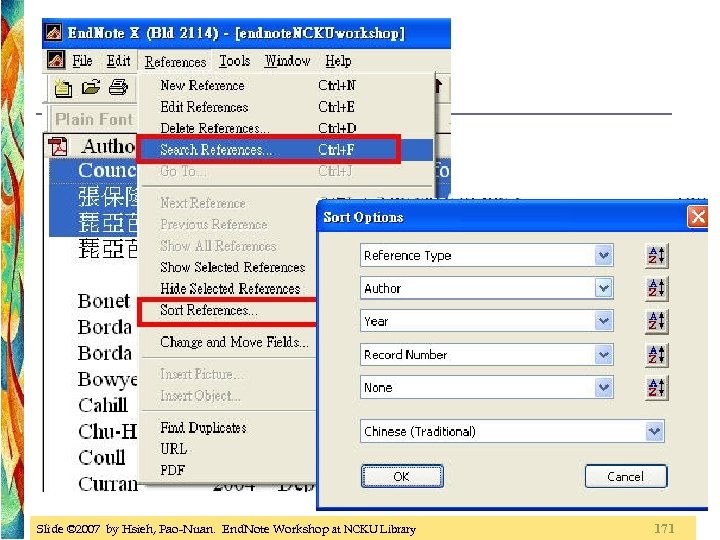This screenshot has width=720, height=540.
Task: Click the Open folder toolbar icon
Action: [91, 87]
